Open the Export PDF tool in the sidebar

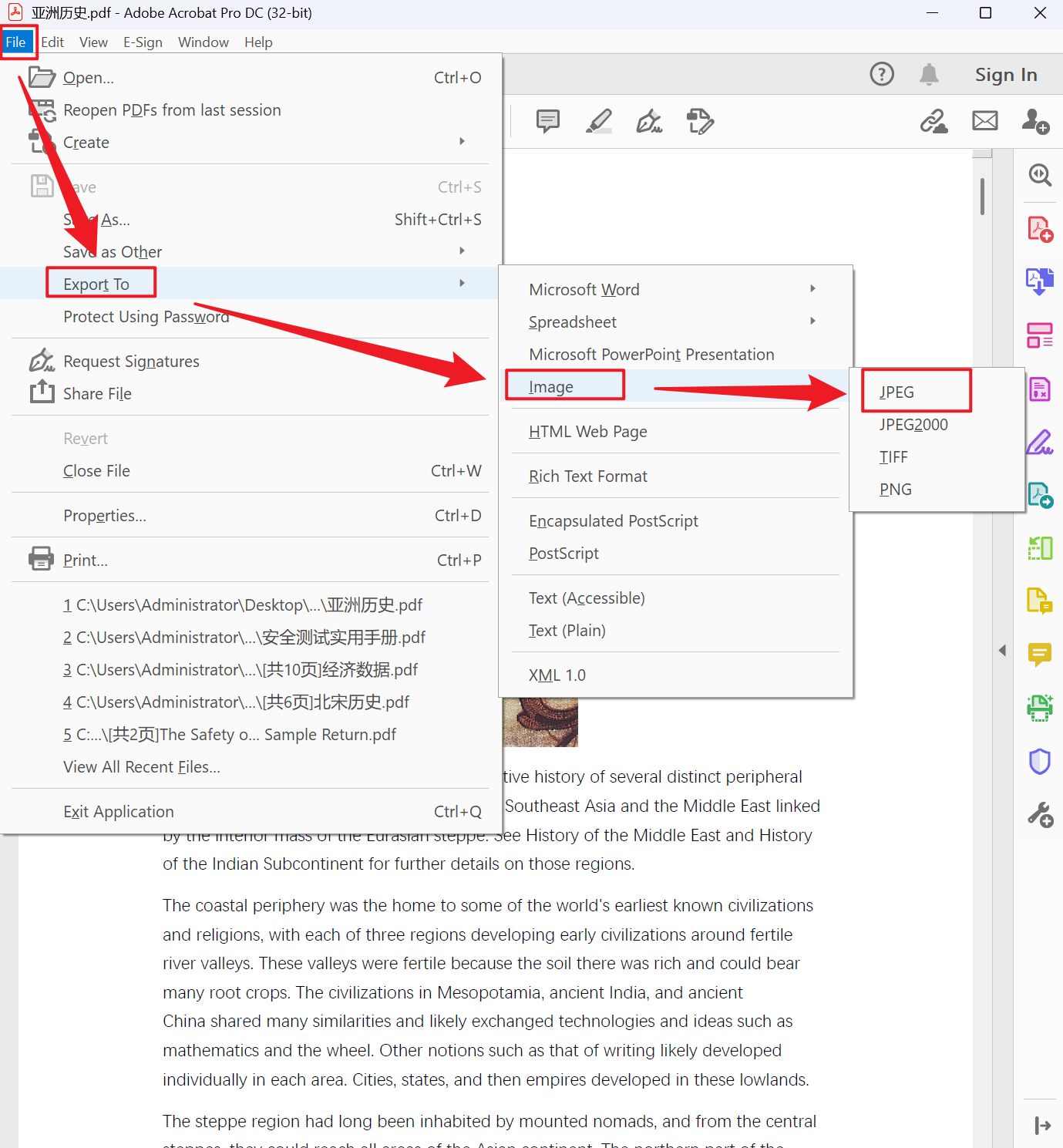[1040, 495]
